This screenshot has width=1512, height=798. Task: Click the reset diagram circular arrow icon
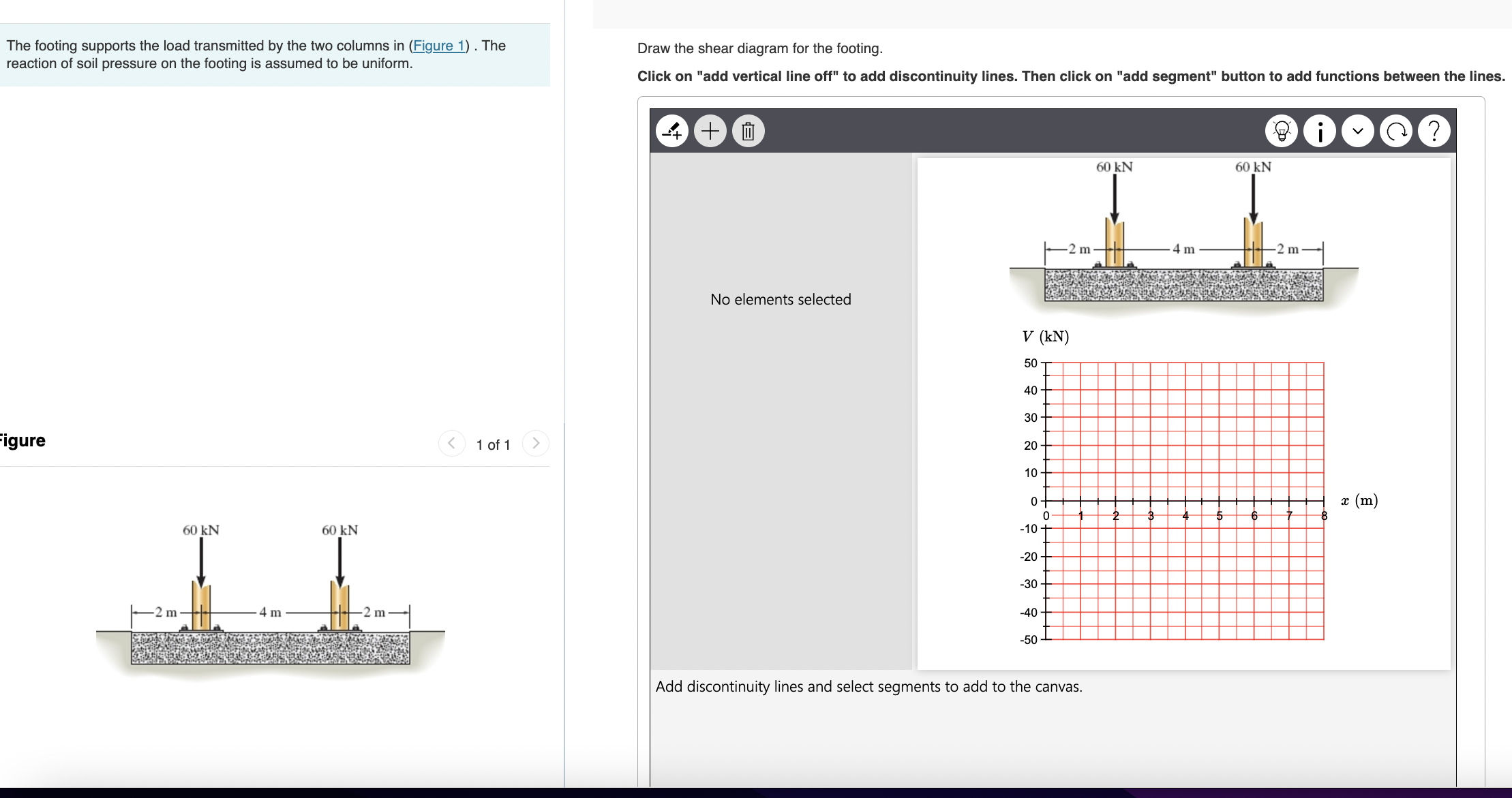(1396, 131)
